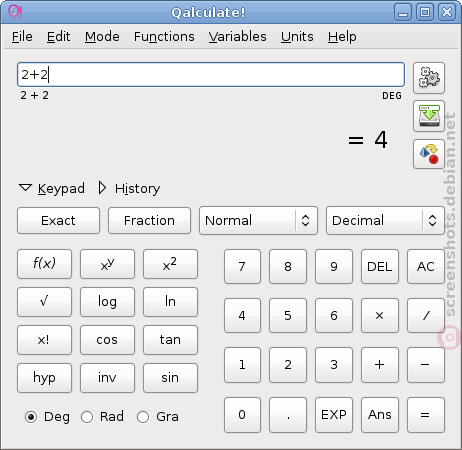Click the number 3 key
462x450 pixels.
pos(334,365)
